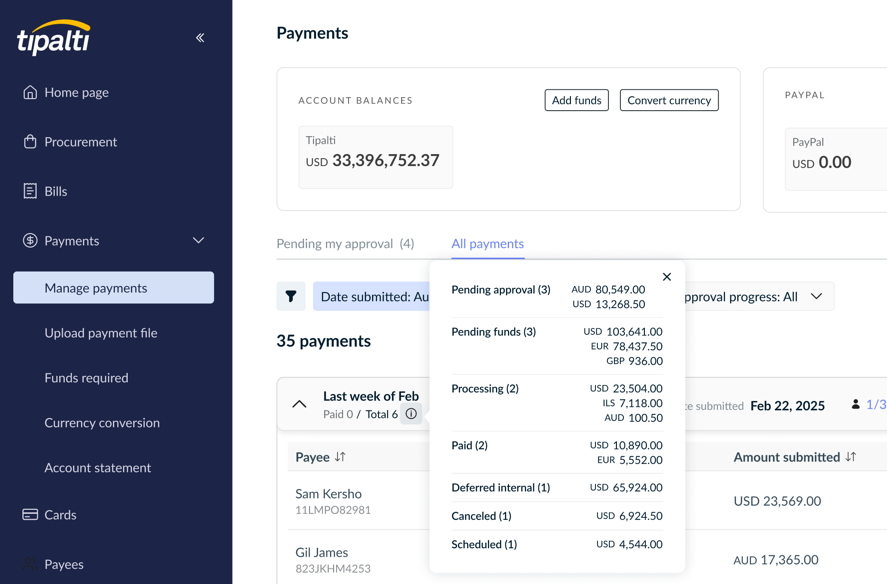The width and height of the screenshot is (887, 584).
Task: Click the info icon beside Total 6
Action: (x=411, y=414)
